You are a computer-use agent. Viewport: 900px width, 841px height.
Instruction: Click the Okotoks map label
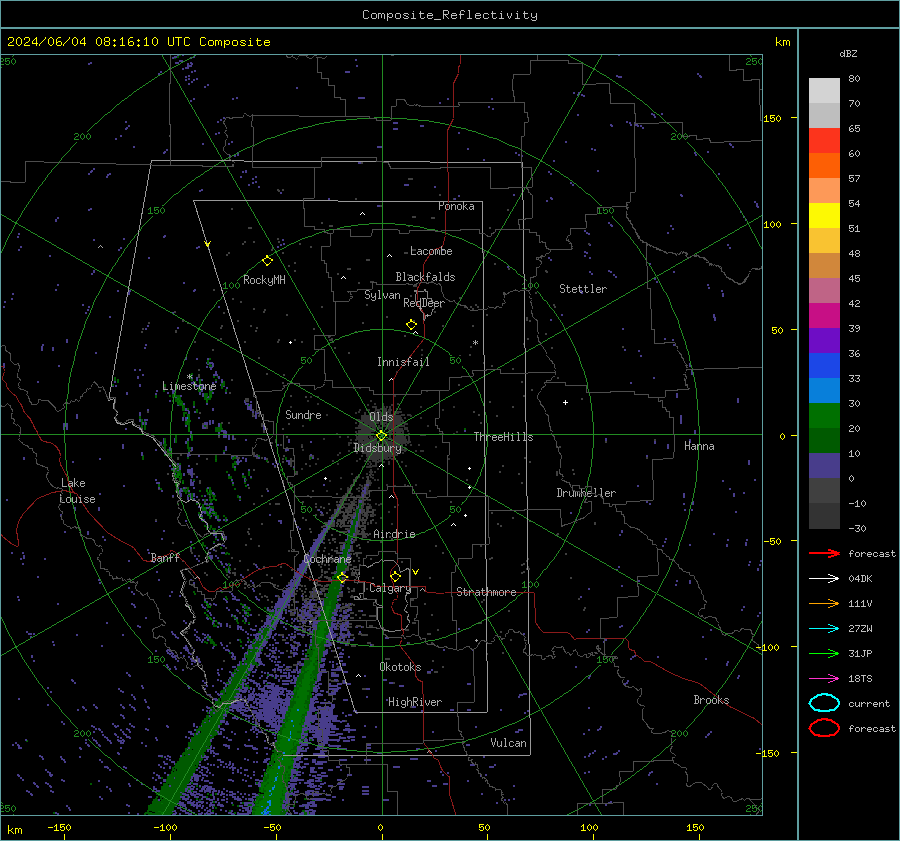(400, 667)
